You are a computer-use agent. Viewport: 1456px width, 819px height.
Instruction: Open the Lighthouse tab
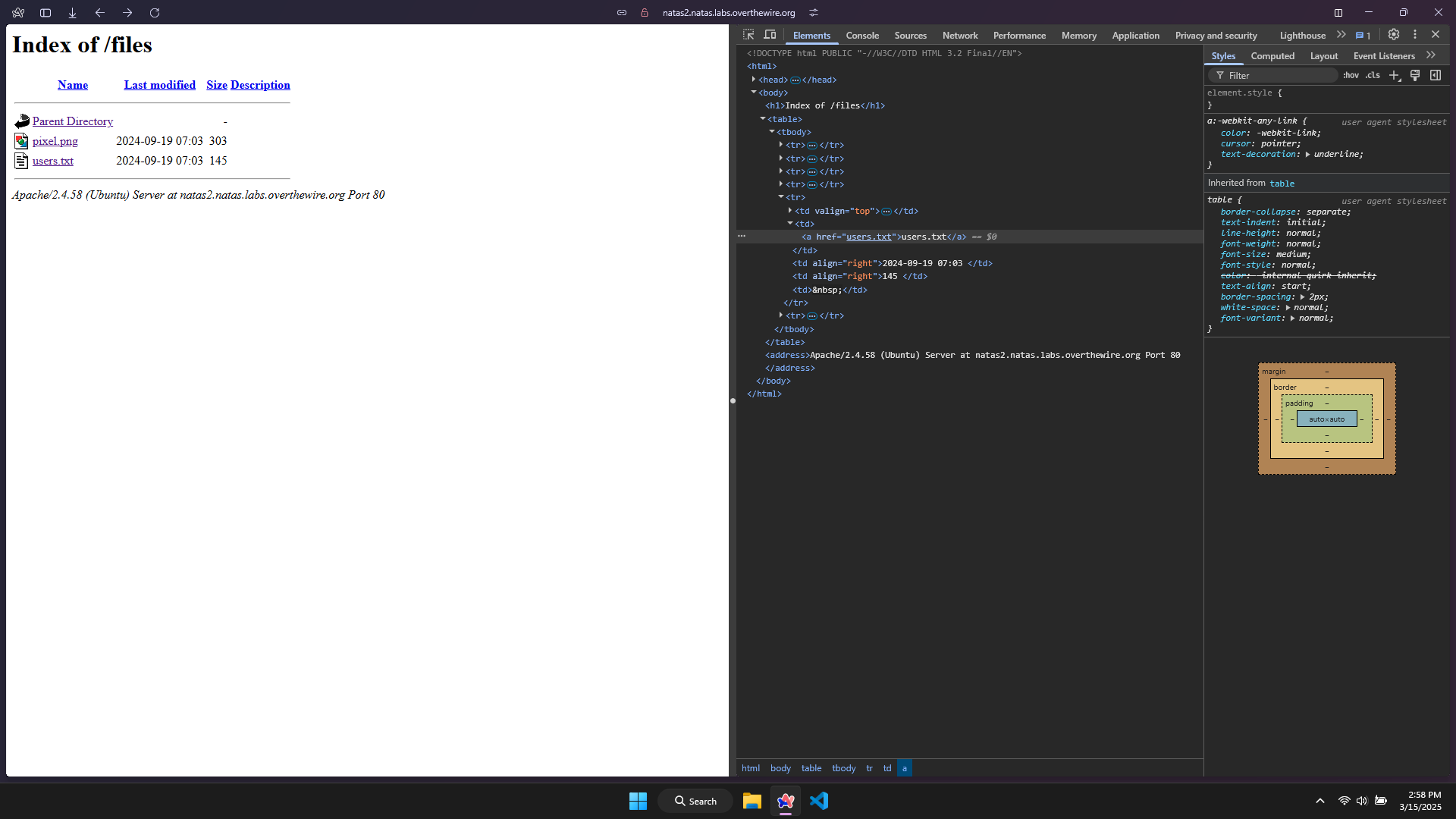[1303, 36]
